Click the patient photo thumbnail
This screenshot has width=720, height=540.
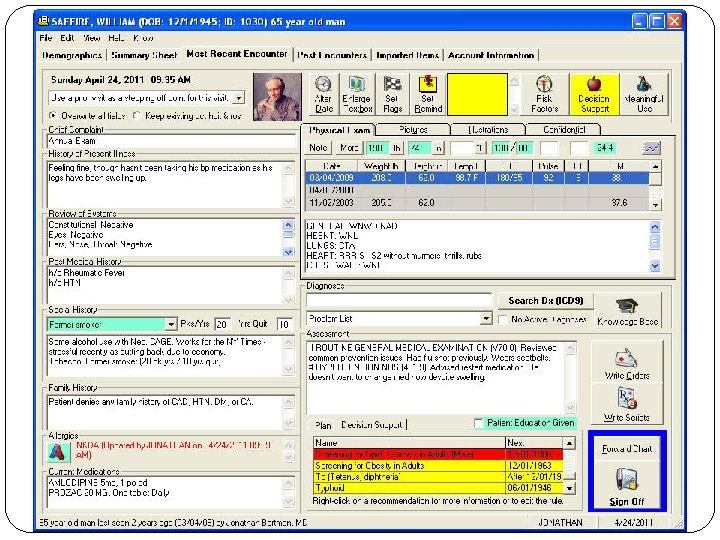[x=277, y=97]
